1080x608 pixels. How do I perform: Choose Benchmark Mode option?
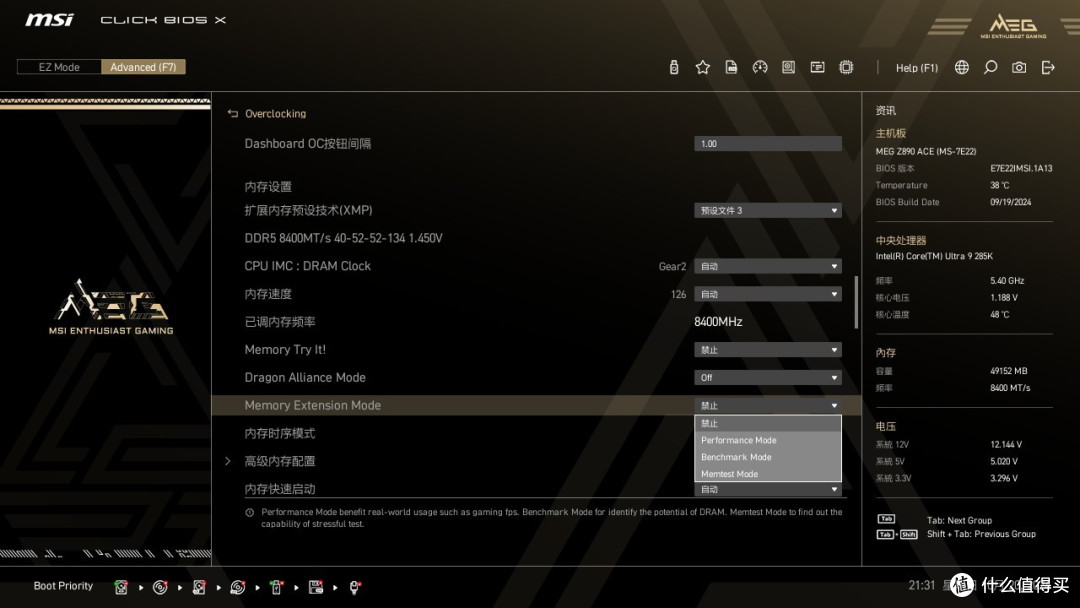click(767, 457)
